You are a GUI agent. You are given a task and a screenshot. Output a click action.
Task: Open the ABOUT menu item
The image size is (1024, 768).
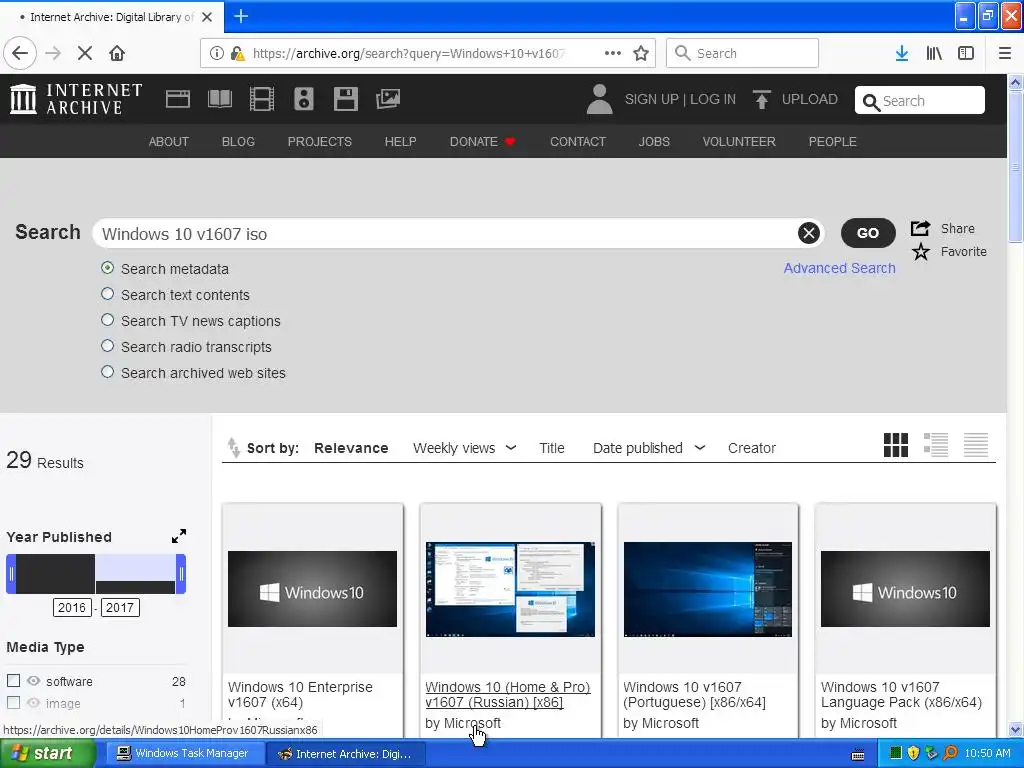(x=168, y=142)
